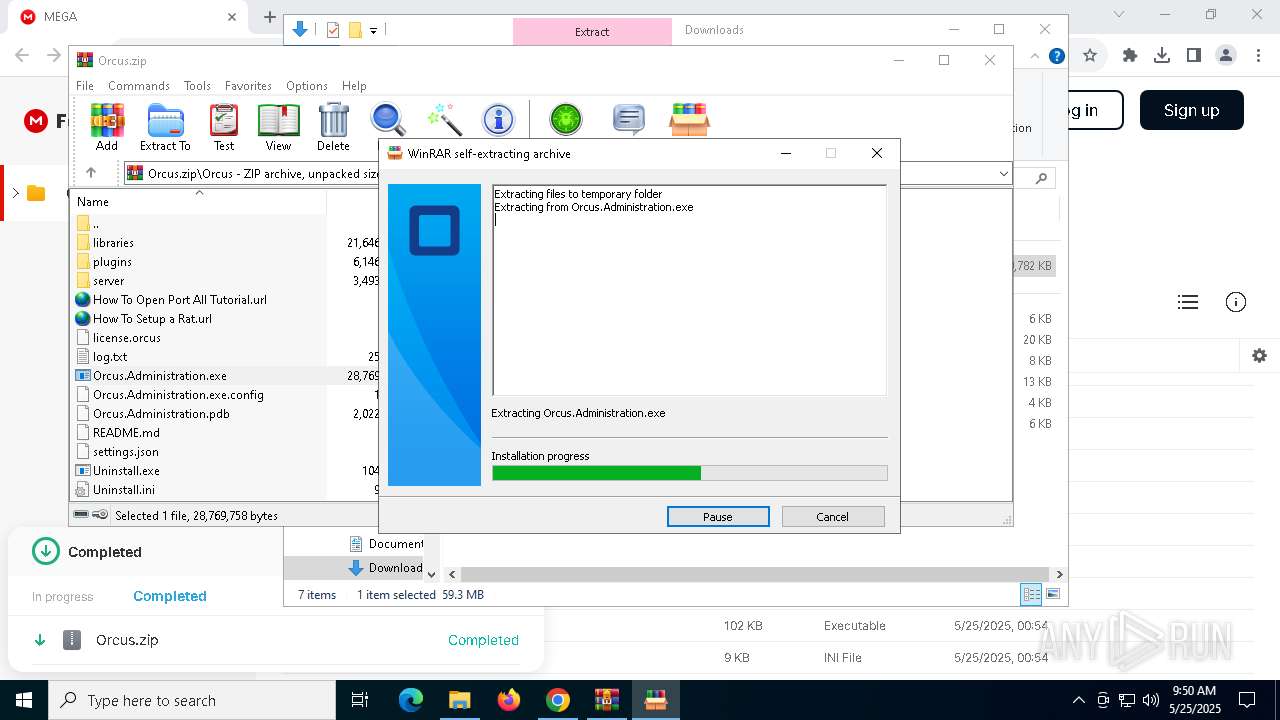The height and width of the screenshot is (720, 1280).
Task: Open the File menu in WinRAR
Action: point(85,86)
